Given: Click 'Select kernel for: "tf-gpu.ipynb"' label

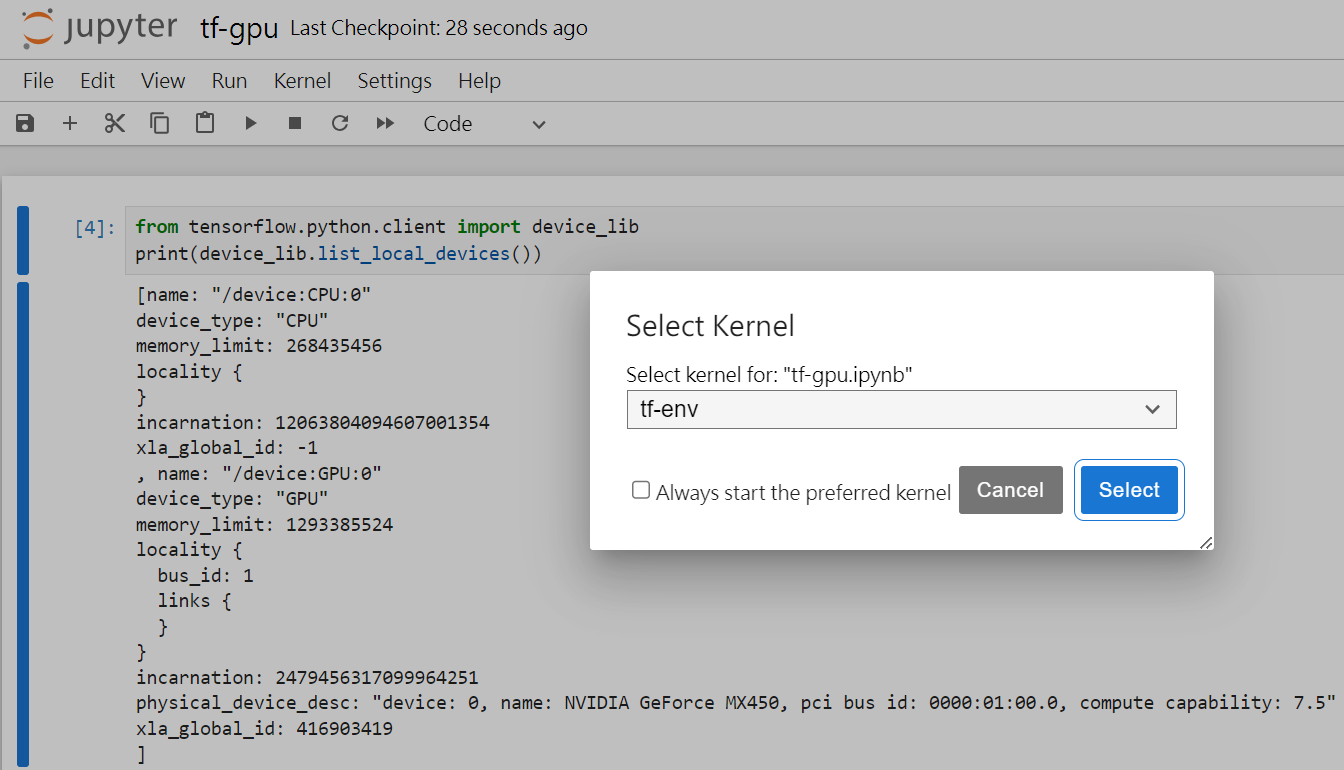Looking at the screenshot, I should (x=770, y=374).
